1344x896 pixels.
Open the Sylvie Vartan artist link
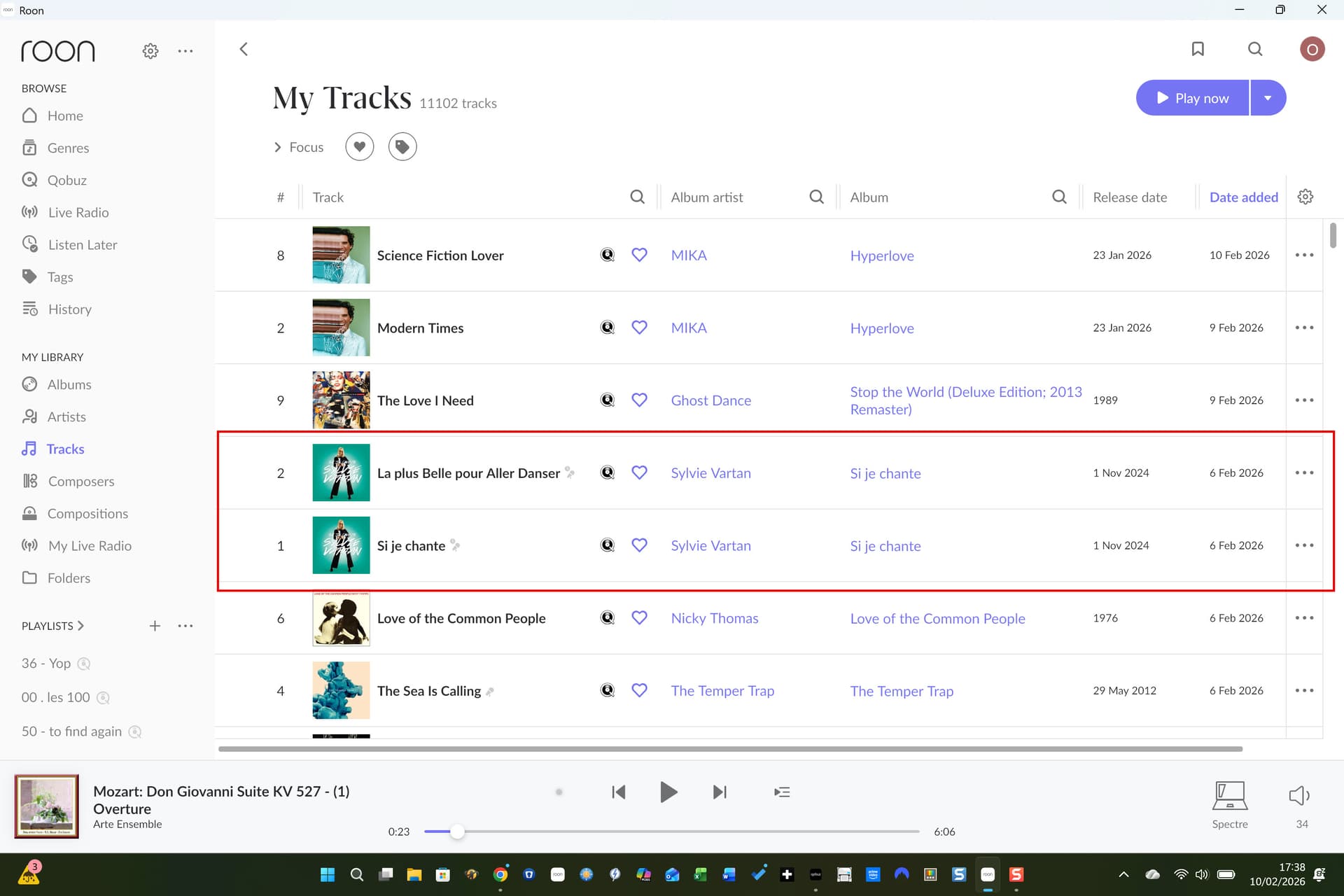pyautogui.click(x=710, y=473)
